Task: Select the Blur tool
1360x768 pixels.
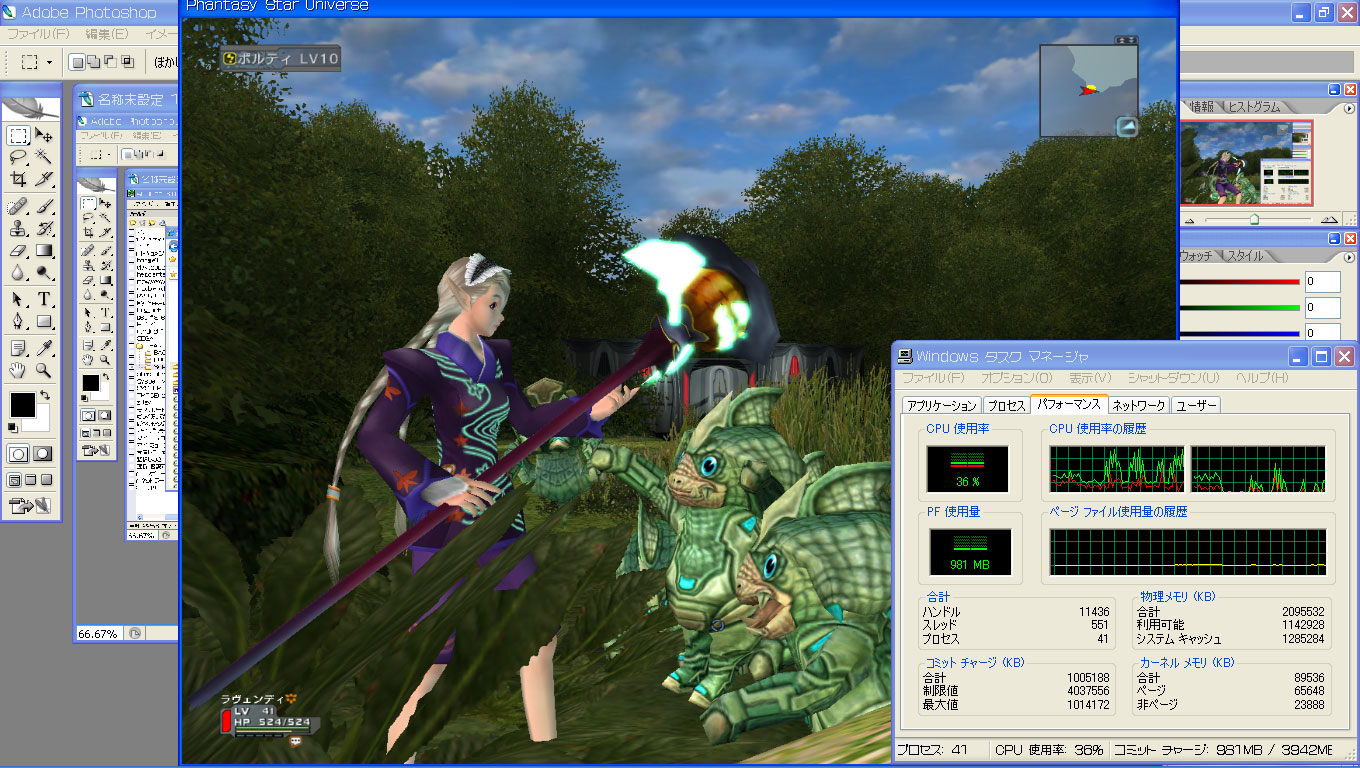Action: [x=18, y=272]
